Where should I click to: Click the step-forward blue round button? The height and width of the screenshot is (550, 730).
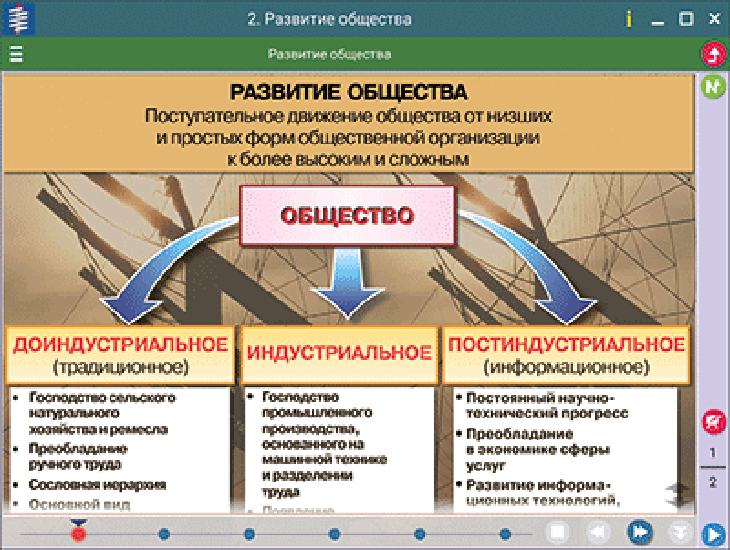point(640,532)
